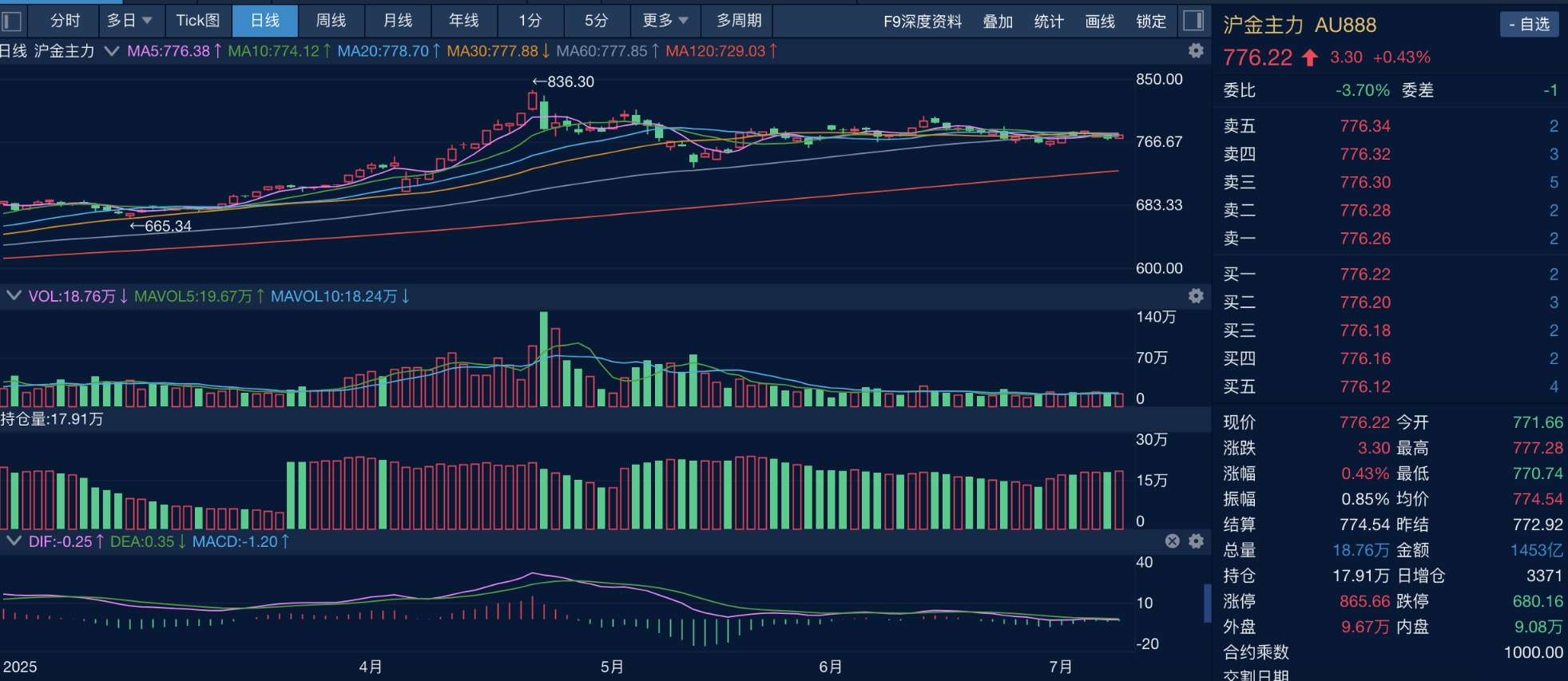Click 统计 statistics button
This screenshot has height=681, width=1568.
[x=1049, y=22]
